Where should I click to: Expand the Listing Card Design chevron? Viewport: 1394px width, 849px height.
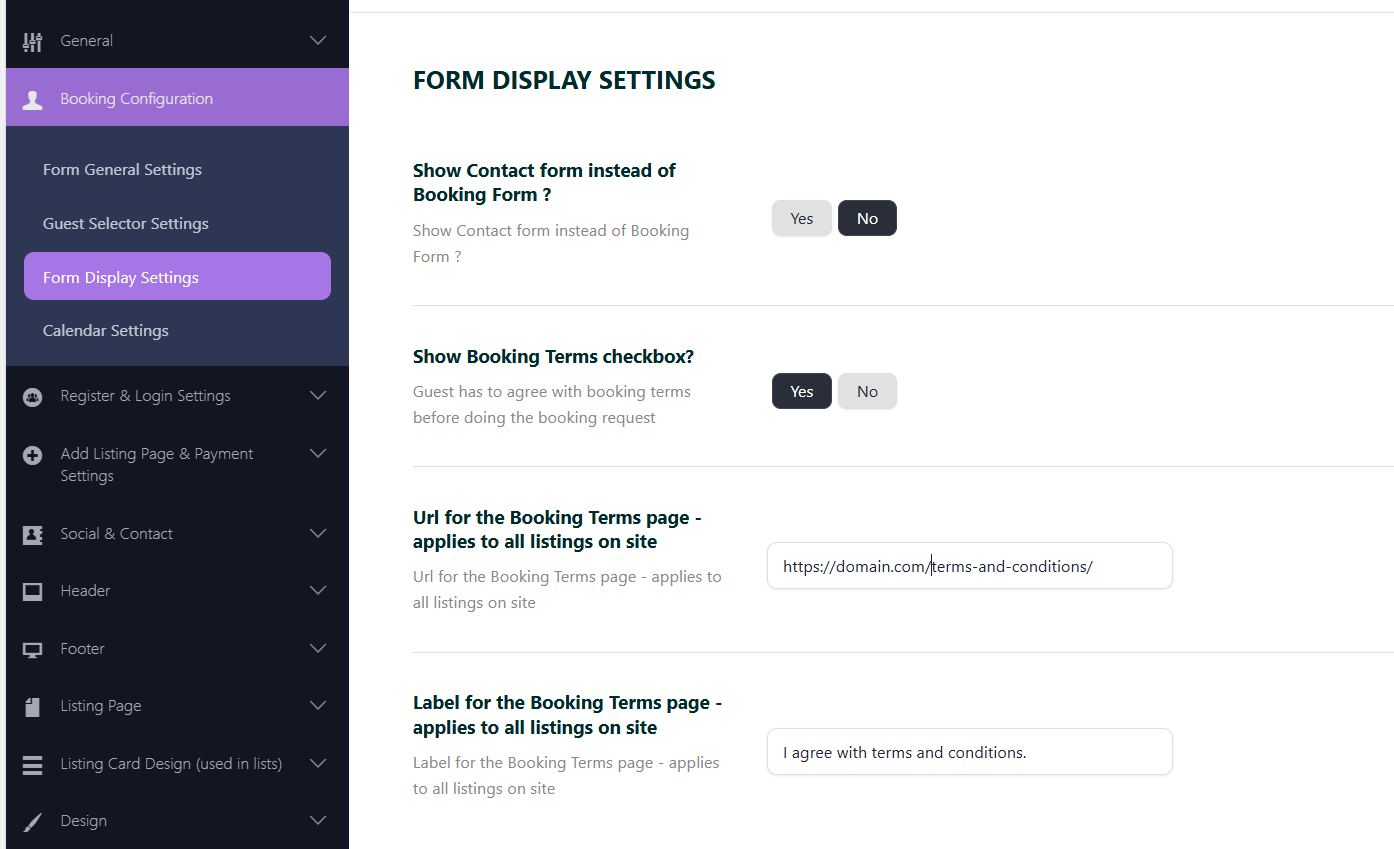pos(318,764)
